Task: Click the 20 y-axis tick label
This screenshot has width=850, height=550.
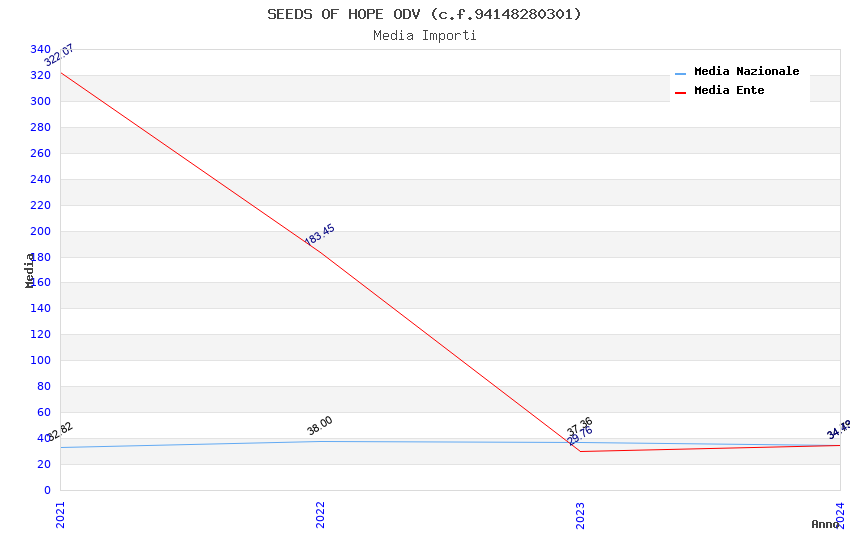Action: click(x=44, y=464)
